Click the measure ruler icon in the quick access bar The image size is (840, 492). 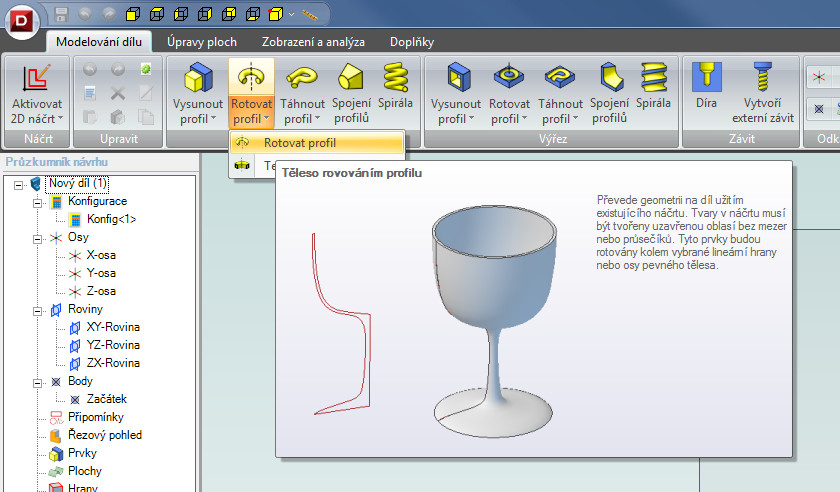(310, 15)
